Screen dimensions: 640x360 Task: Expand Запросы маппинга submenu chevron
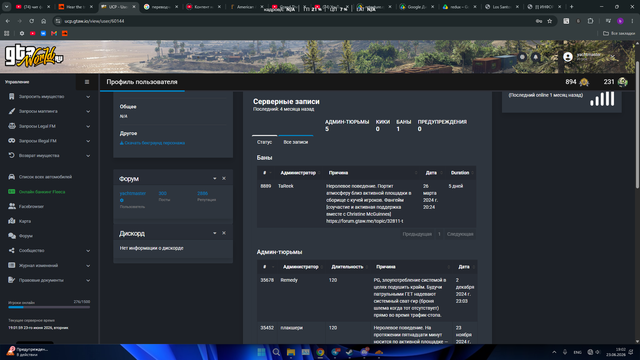[x=88, y=111]
